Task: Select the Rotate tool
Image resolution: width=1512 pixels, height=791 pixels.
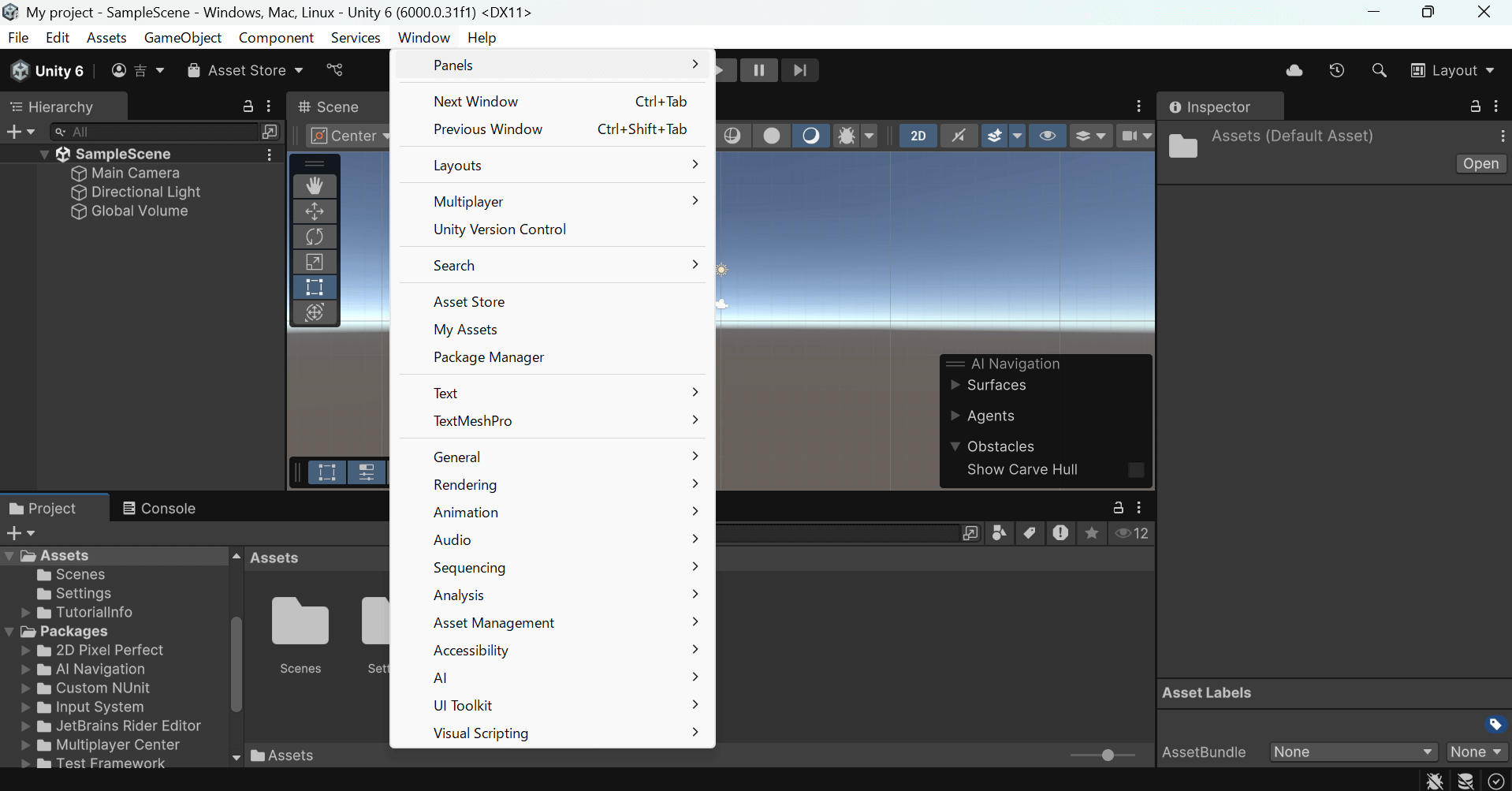Action: pyautogui.click(x=315, y=237)
